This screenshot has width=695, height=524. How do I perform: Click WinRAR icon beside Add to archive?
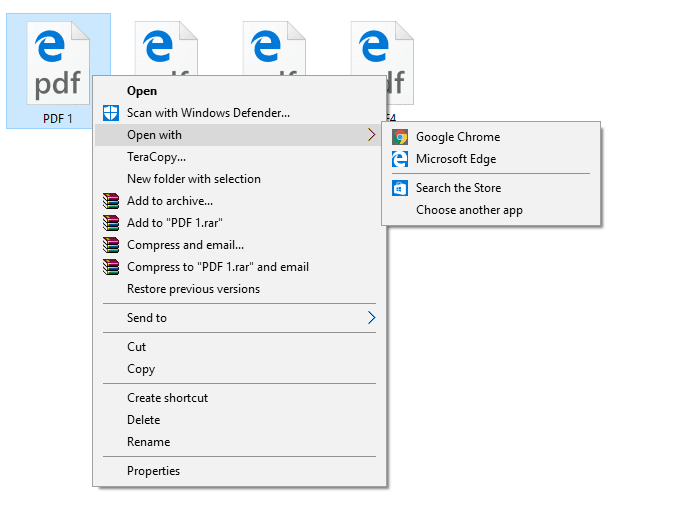click(x=111, y=201)
